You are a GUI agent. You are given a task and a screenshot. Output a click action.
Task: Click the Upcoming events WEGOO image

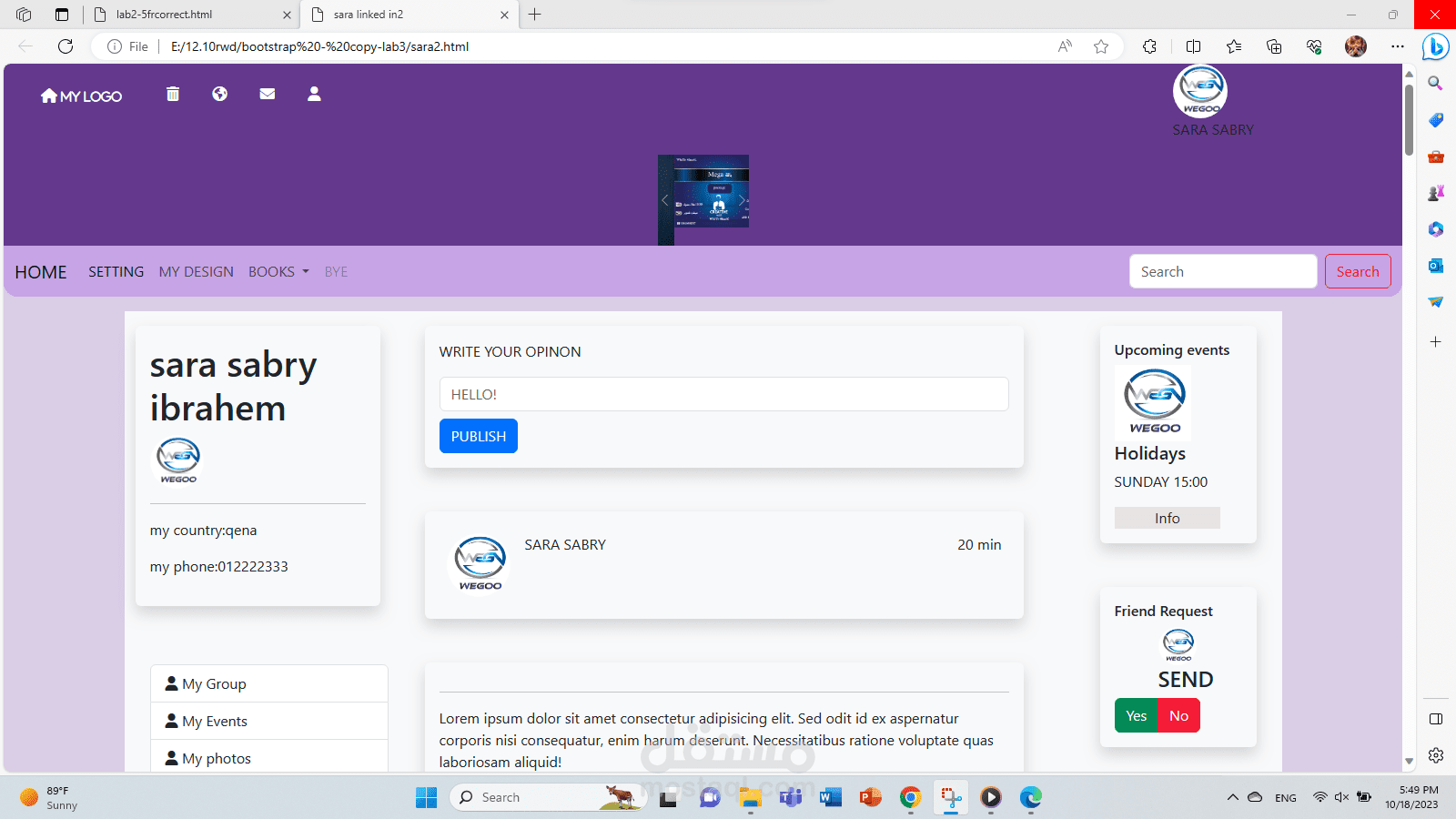(x=1153, y=403)
